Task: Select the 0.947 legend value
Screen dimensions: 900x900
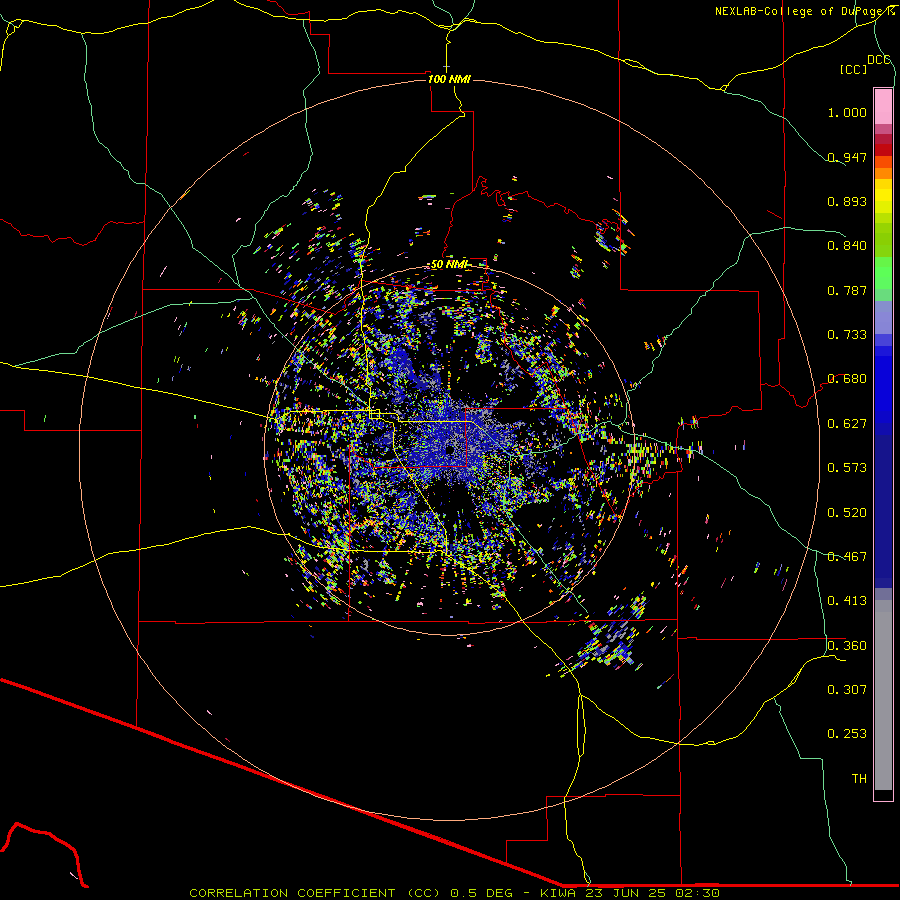Action: pos(847,157)
